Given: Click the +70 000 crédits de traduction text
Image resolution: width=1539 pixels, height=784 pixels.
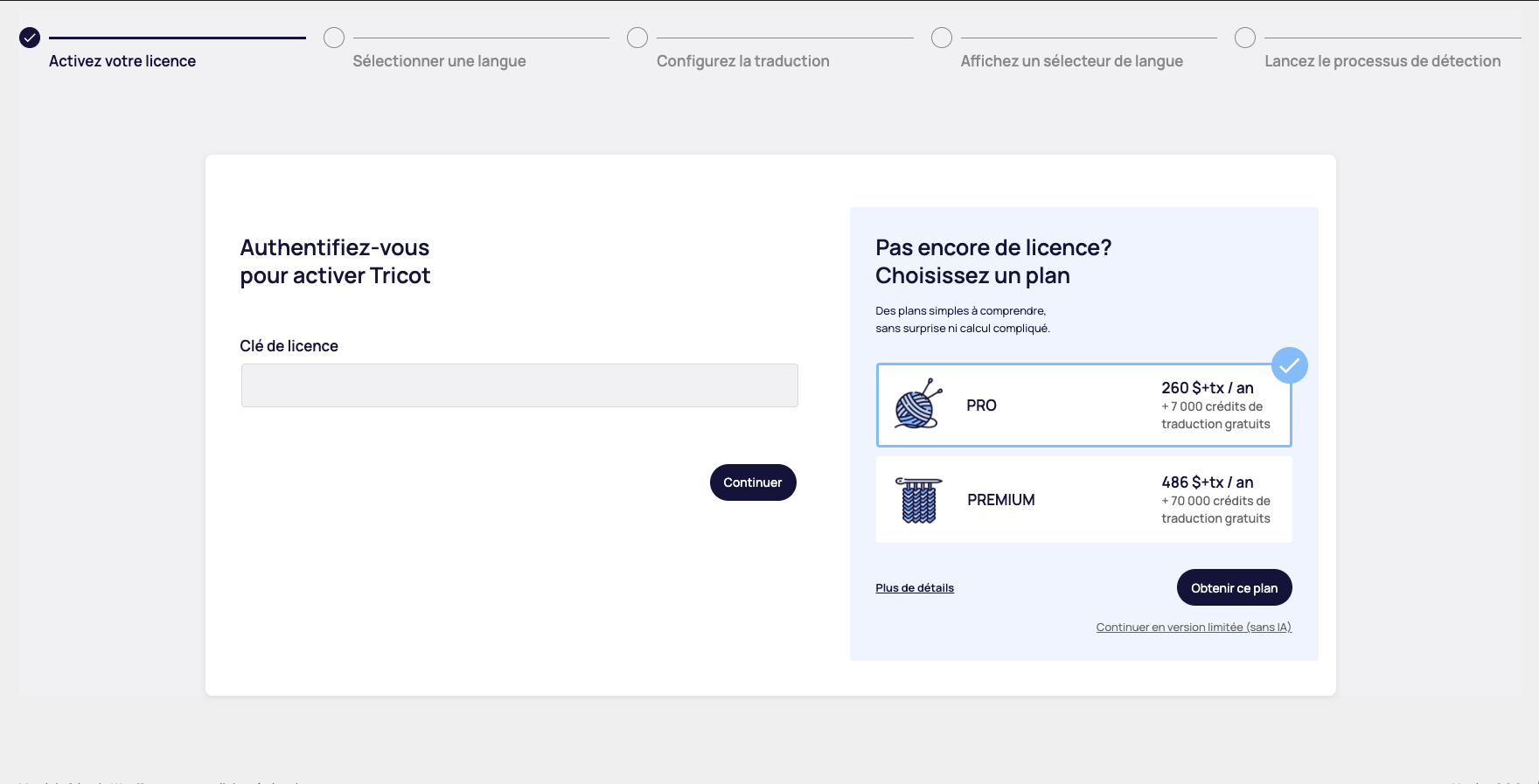Looking at the screenshot, I should pos(1215,510).
